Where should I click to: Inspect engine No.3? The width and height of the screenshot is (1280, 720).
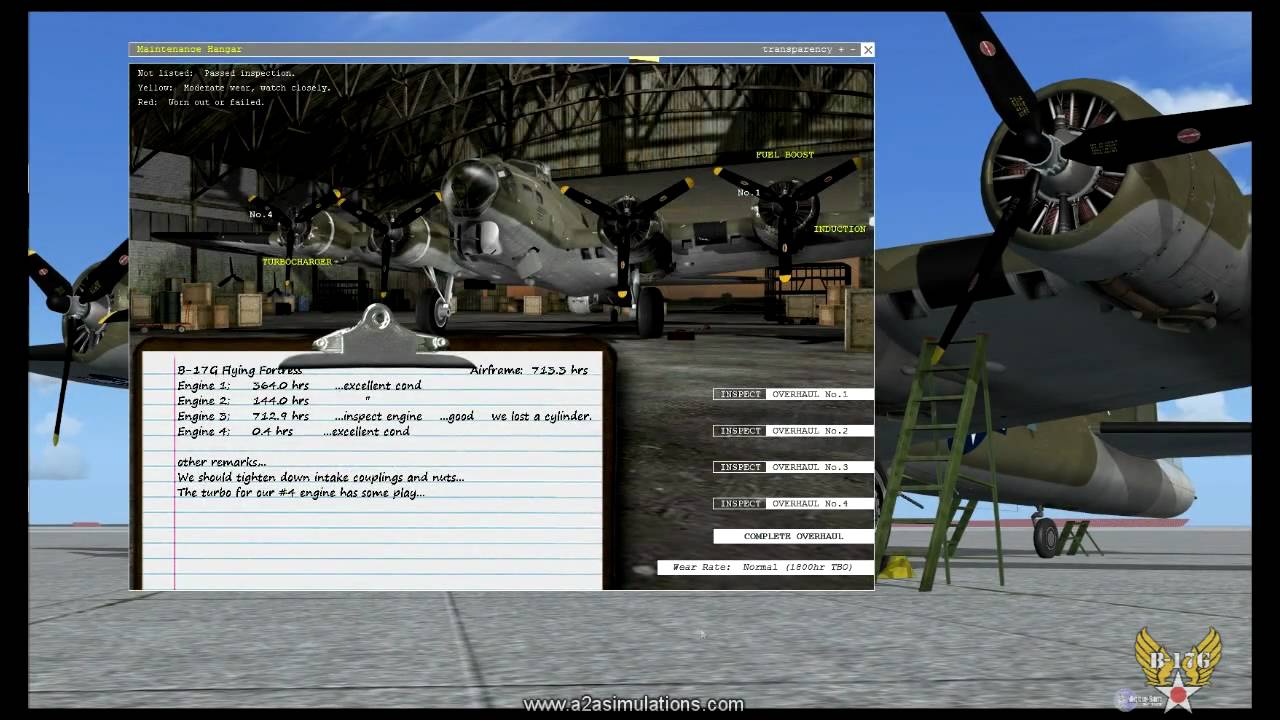point(740,467)
